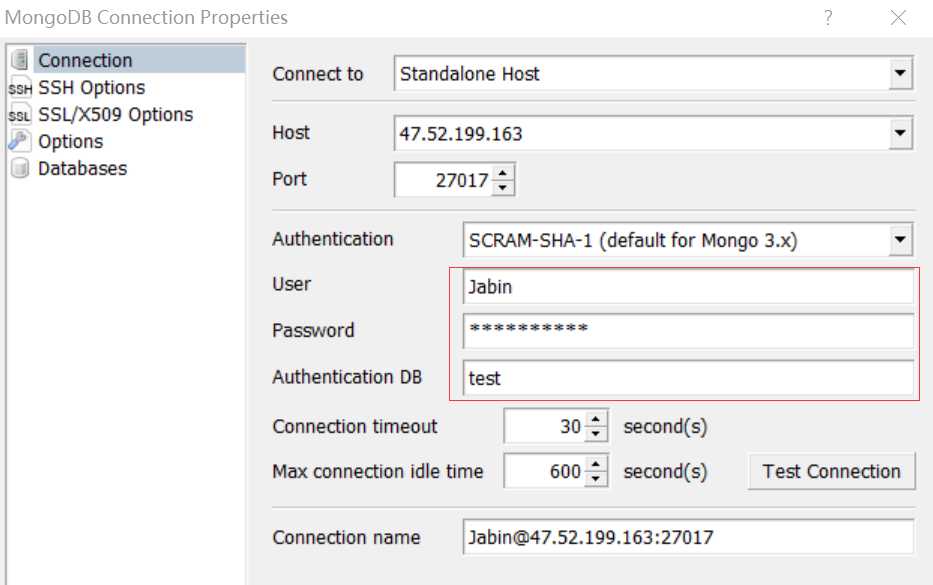Image resolution: width=933 pixels, height=585 pixels.
Task: Click the Test Connection button
Action: tap(831, 471)
